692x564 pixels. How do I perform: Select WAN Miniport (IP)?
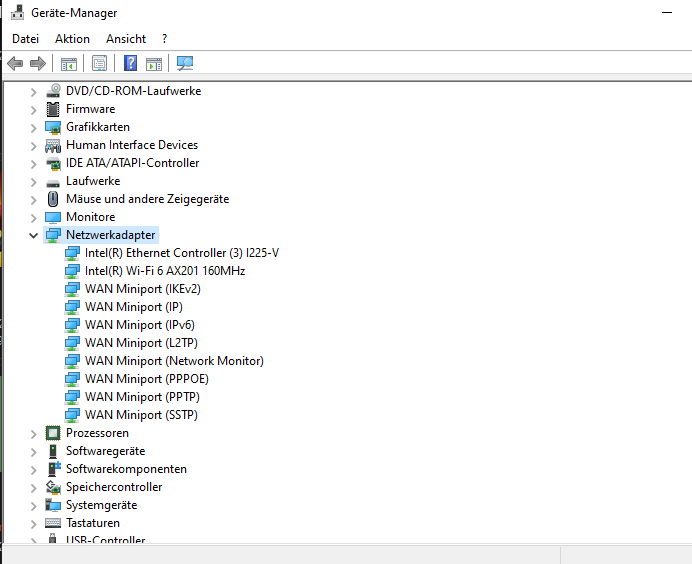pyautogui.click(x=134, y=307)
